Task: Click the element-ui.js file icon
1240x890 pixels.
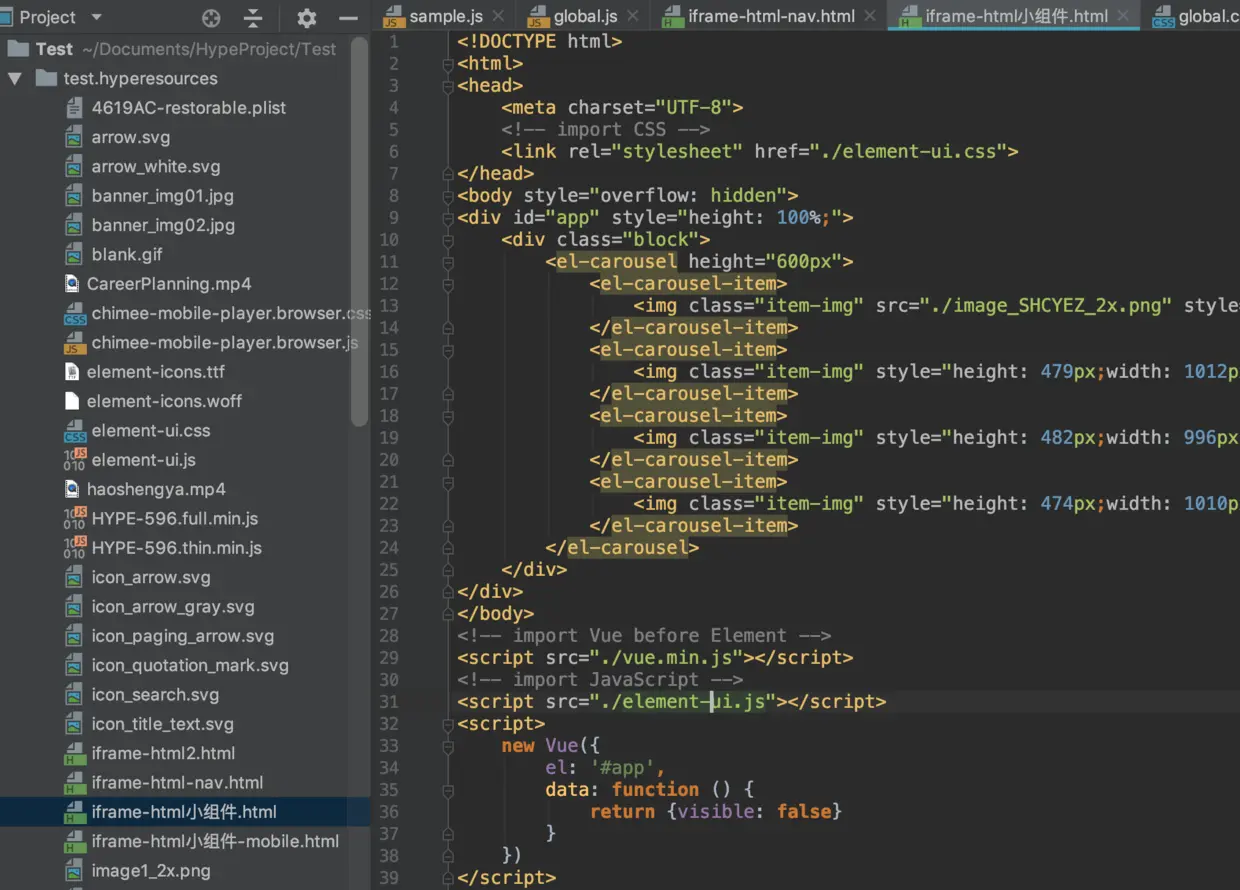Action: coord(75,460)
